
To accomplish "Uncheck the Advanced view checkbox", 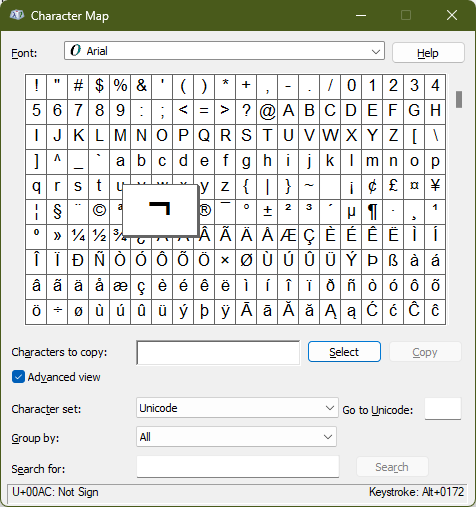I will coord(18,377).
